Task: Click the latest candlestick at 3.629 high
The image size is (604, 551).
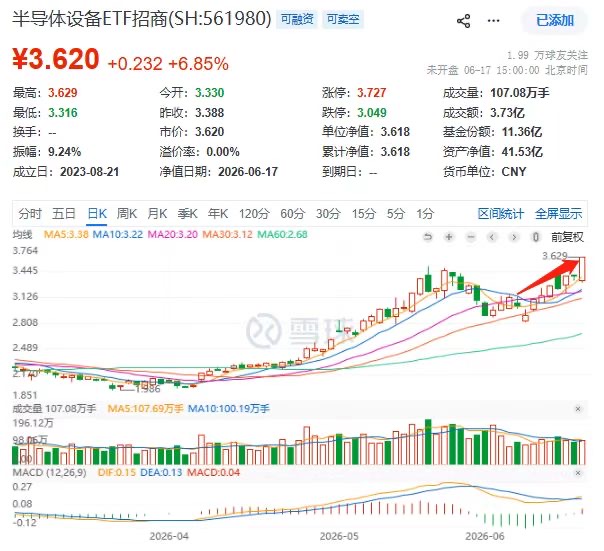Action: pos(582,269)
